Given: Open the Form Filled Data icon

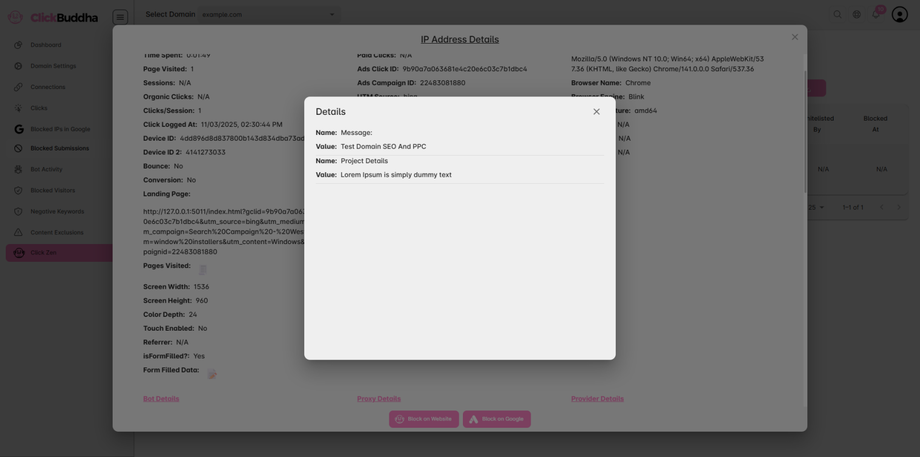Looking at the screenshot, I should (212, 374).
